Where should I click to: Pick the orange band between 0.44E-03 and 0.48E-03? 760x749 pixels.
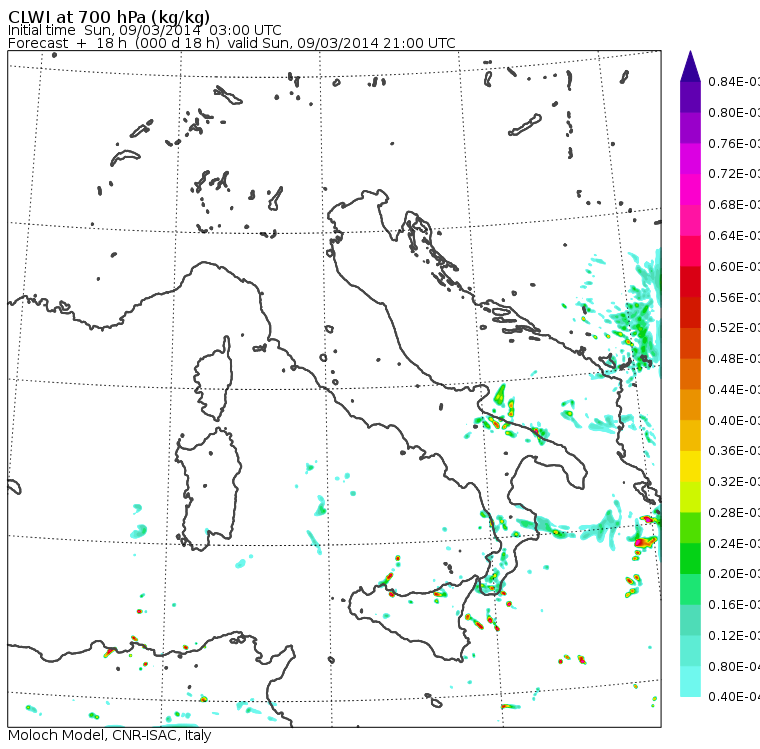point(690,374)
